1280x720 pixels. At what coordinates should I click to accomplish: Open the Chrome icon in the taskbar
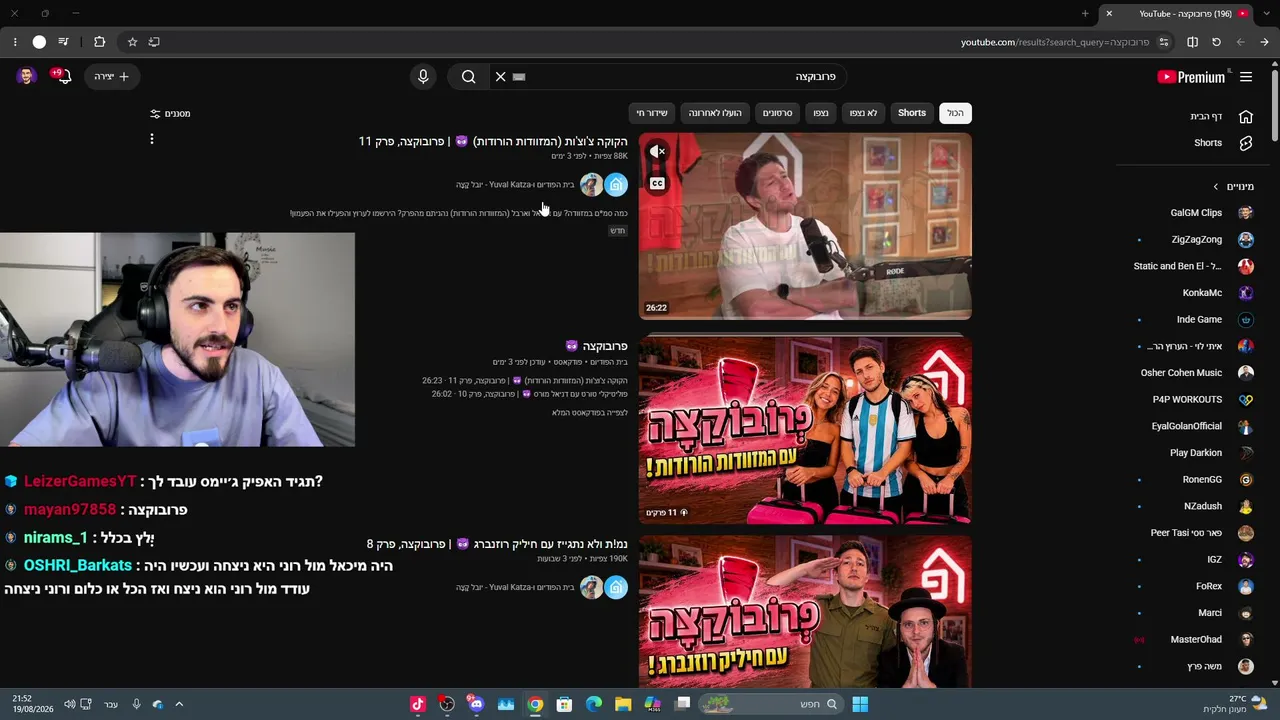[535, 704]
